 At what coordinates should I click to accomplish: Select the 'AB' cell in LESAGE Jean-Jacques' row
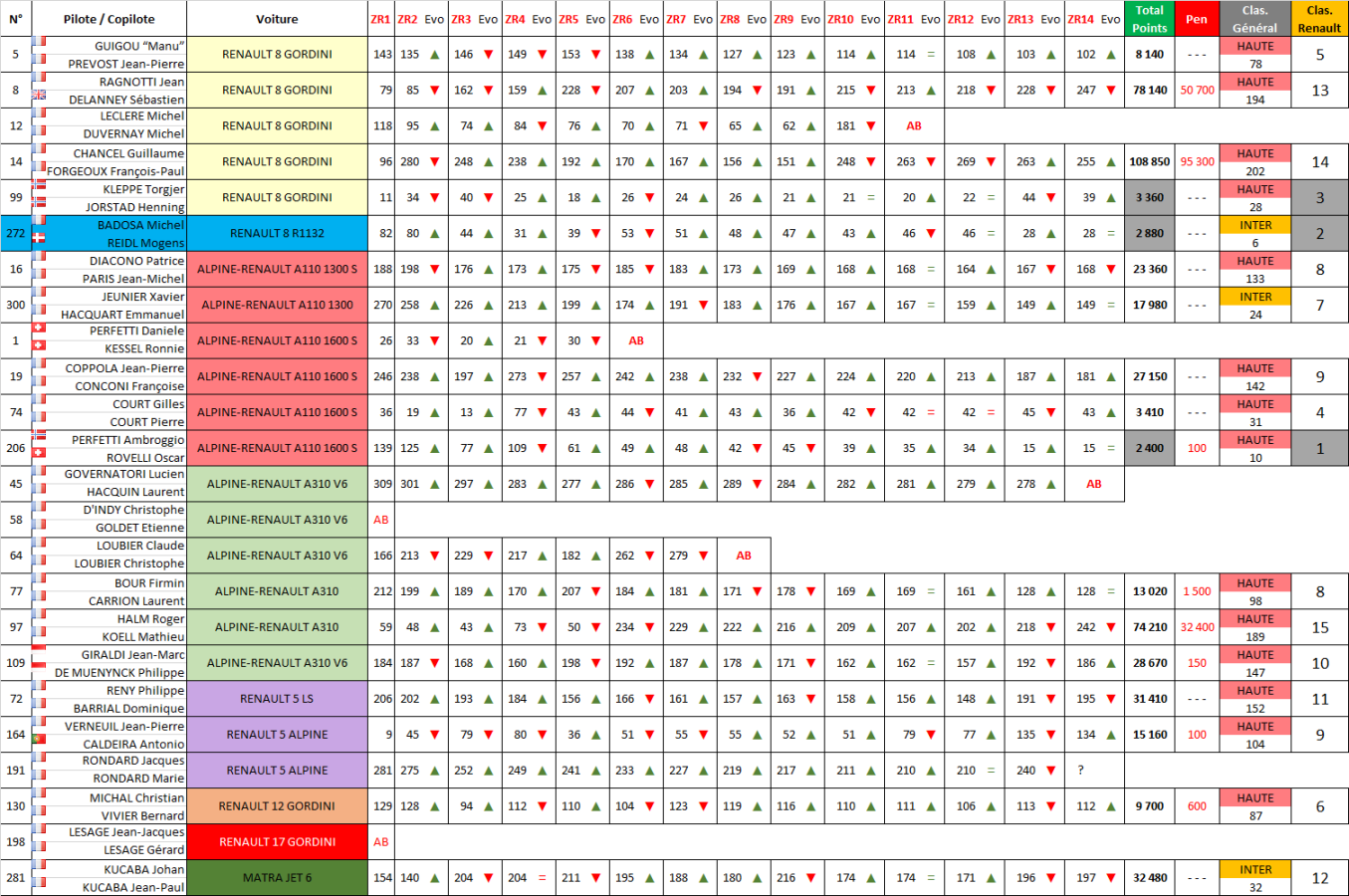click(x=381, y=842)
